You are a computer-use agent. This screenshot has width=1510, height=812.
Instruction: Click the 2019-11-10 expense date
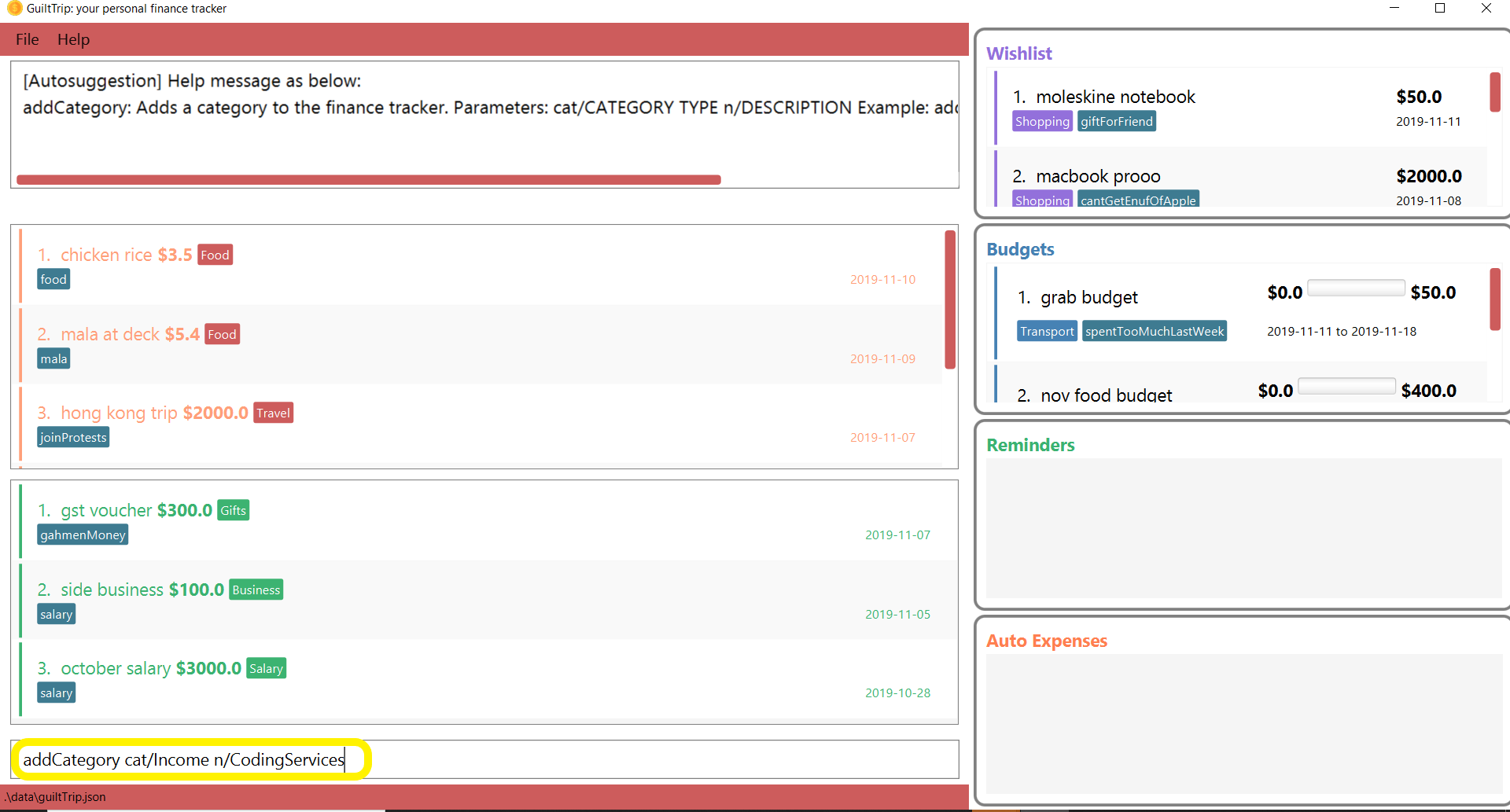point(882,279)
